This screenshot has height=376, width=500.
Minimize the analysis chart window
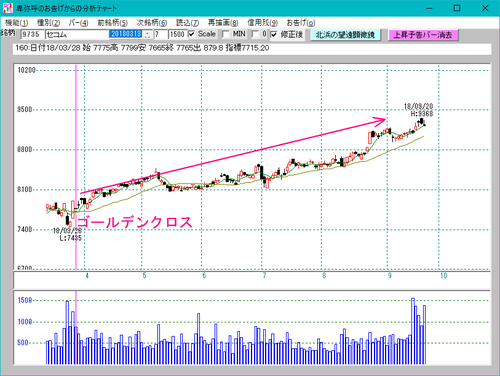click(x=429, y=8)
